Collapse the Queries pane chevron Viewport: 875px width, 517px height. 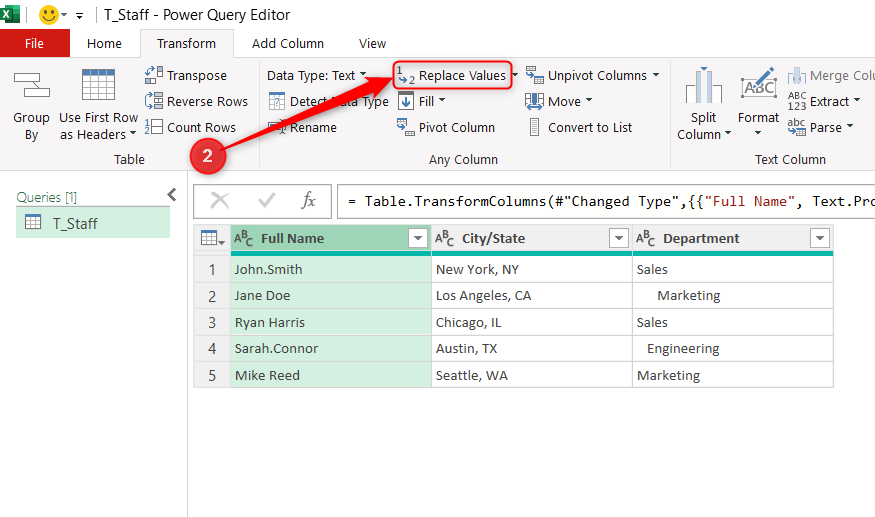172,194
